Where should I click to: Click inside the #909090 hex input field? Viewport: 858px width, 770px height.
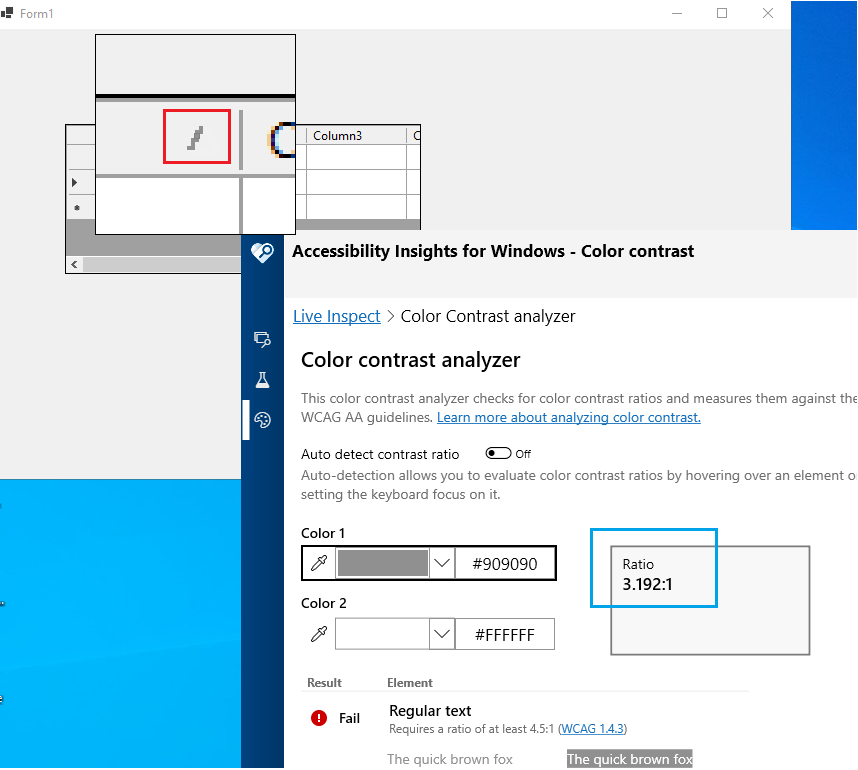click(505, 562)
